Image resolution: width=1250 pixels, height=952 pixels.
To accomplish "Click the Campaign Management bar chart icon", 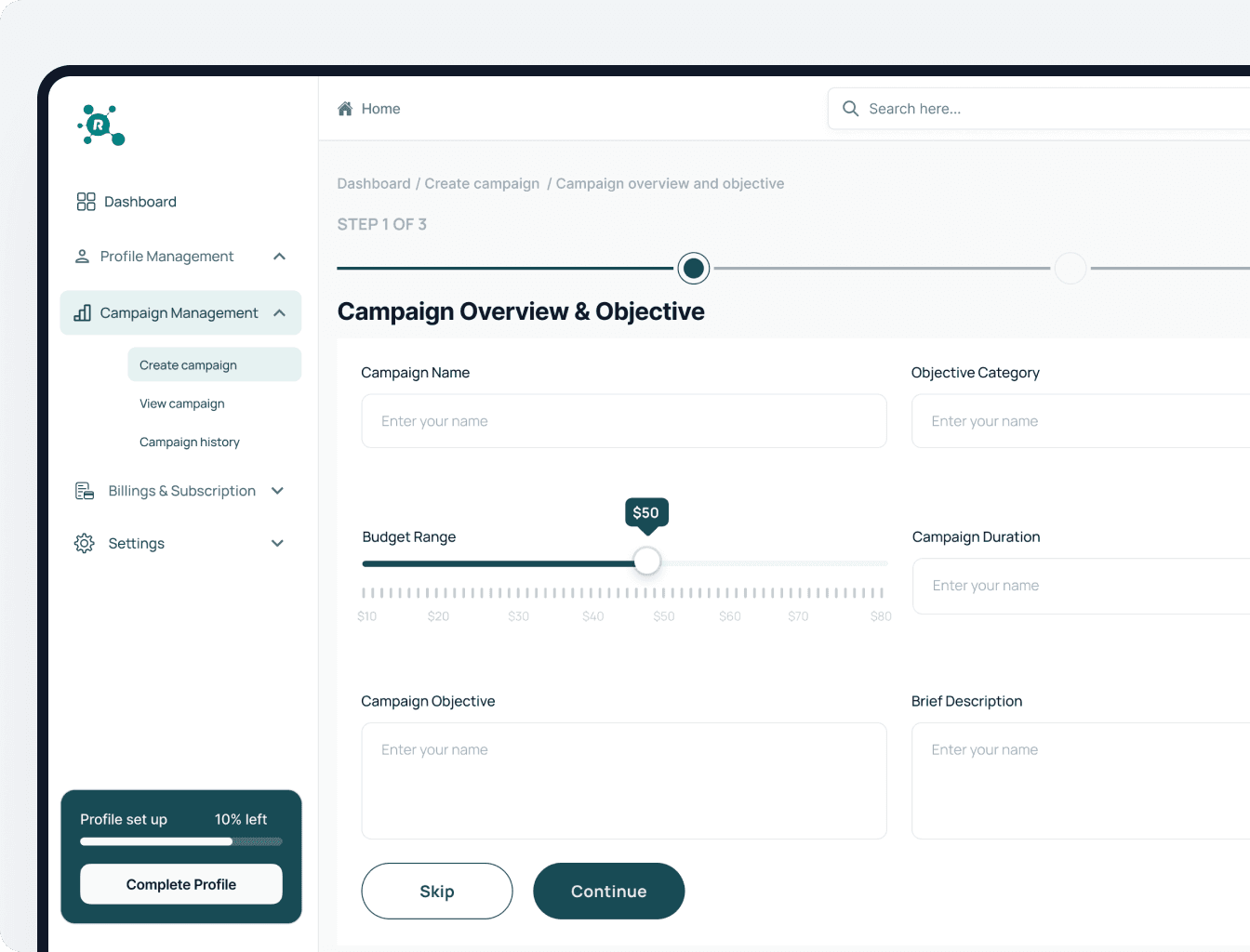I will coord(82,313).
